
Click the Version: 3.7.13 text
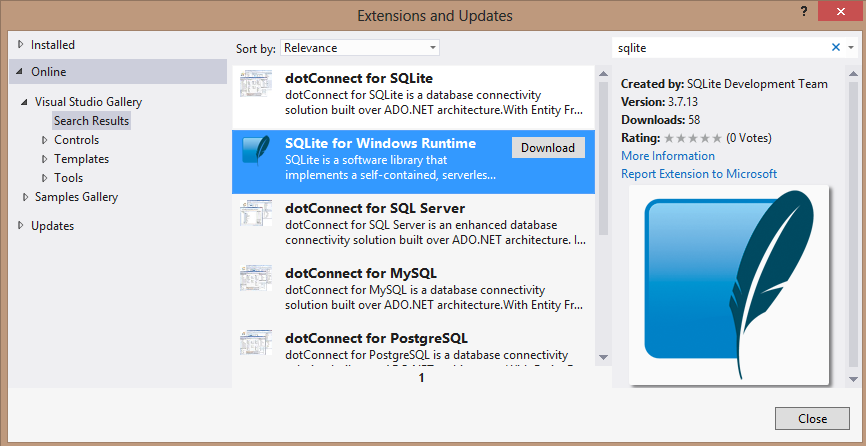[657, 102]
